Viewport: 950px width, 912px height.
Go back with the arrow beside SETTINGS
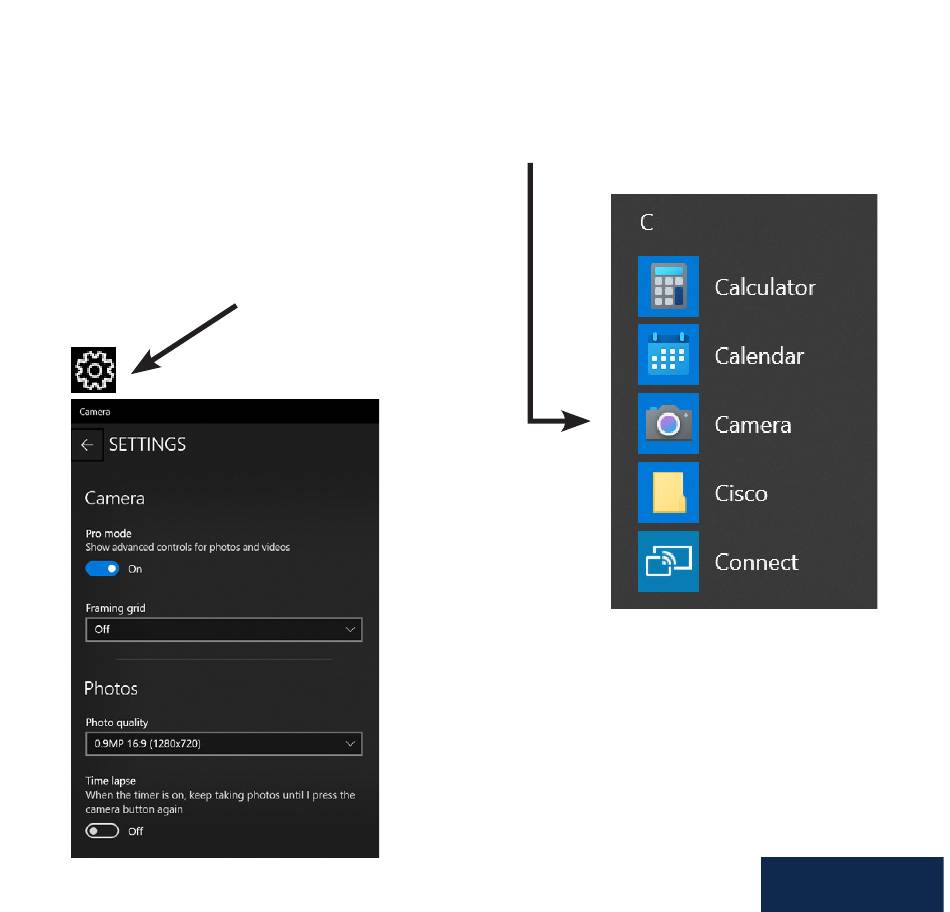tap(87, 445)
